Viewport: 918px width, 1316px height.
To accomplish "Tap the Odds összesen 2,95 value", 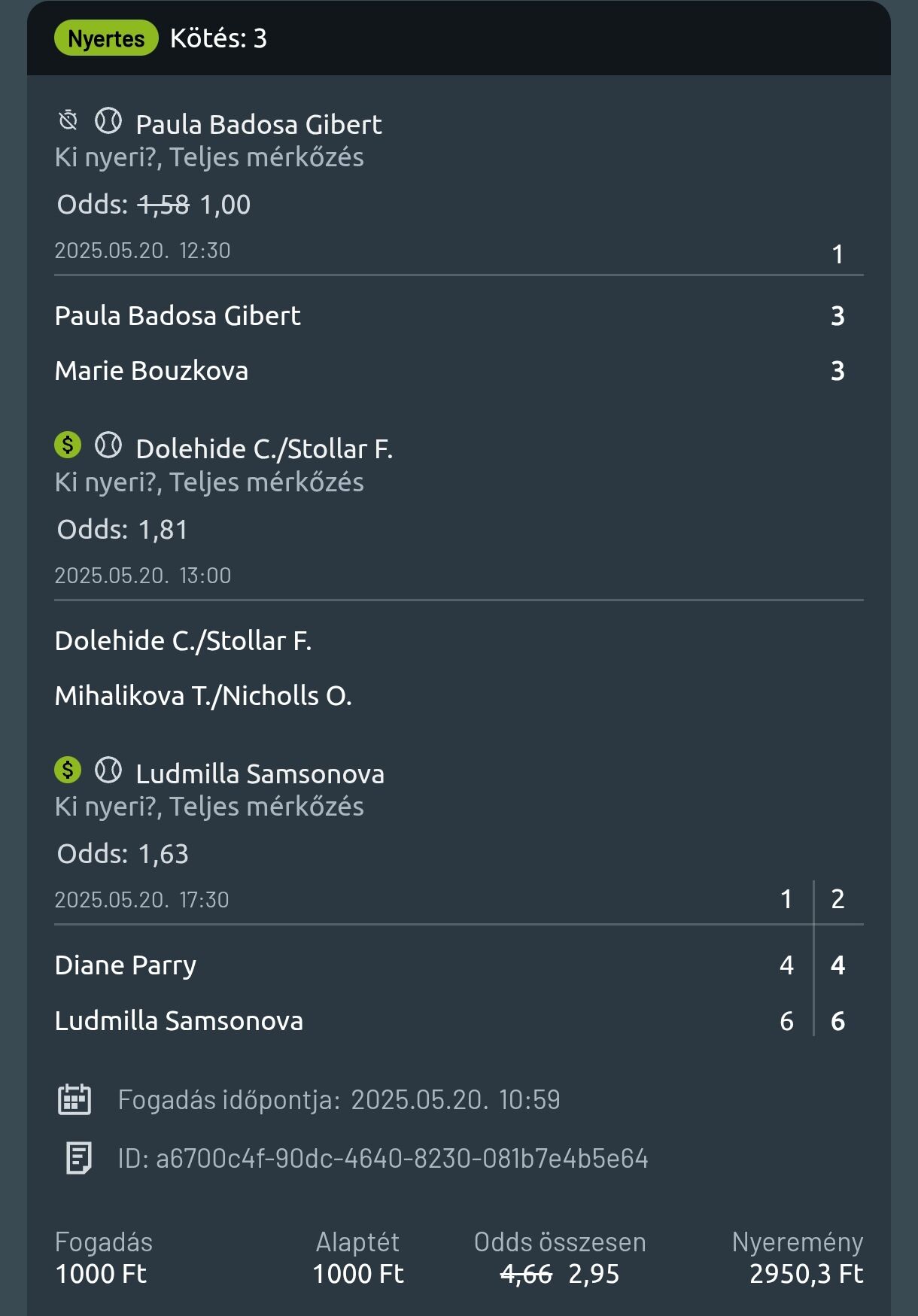I will (x=594, y=1274).
